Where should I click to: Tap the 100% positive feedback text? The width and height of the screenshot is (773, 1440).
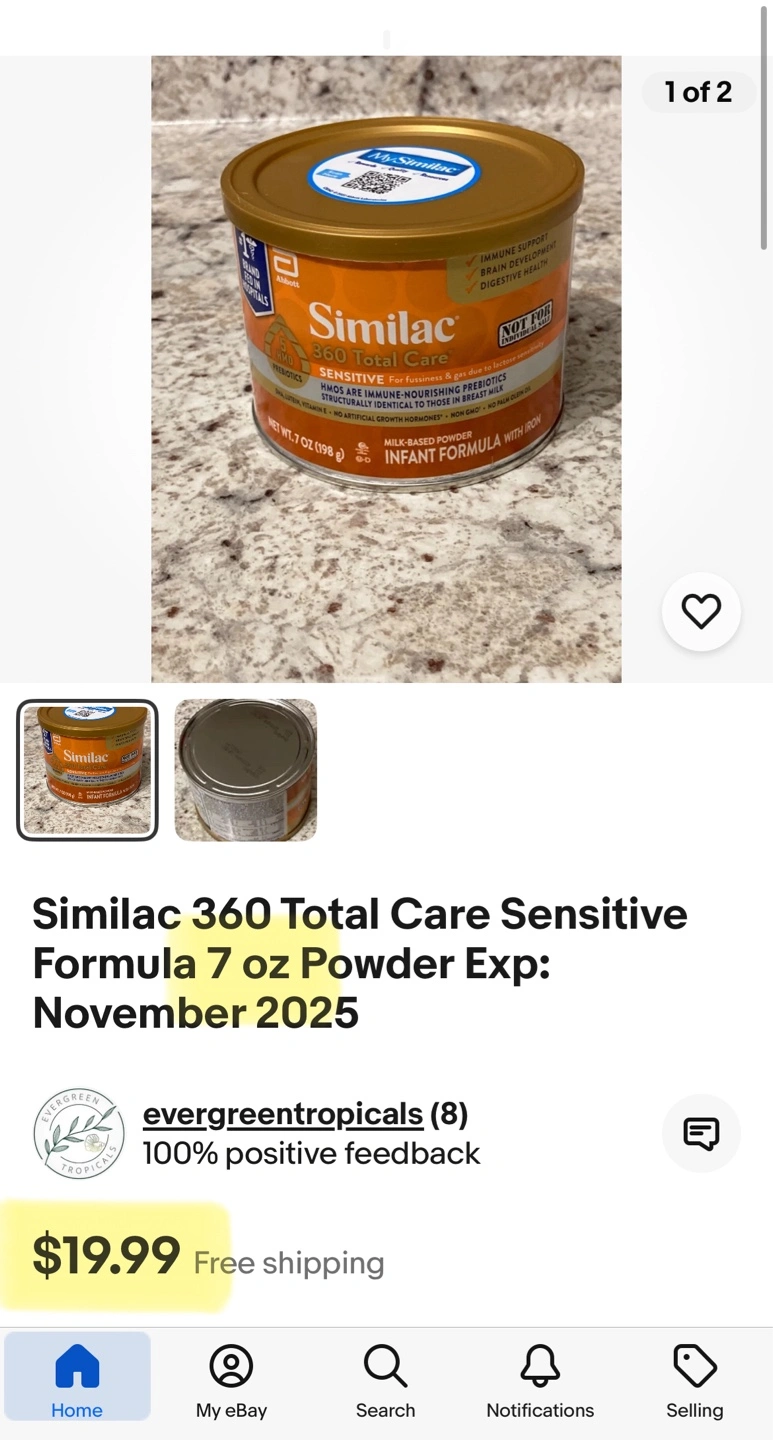[311, 1154]
